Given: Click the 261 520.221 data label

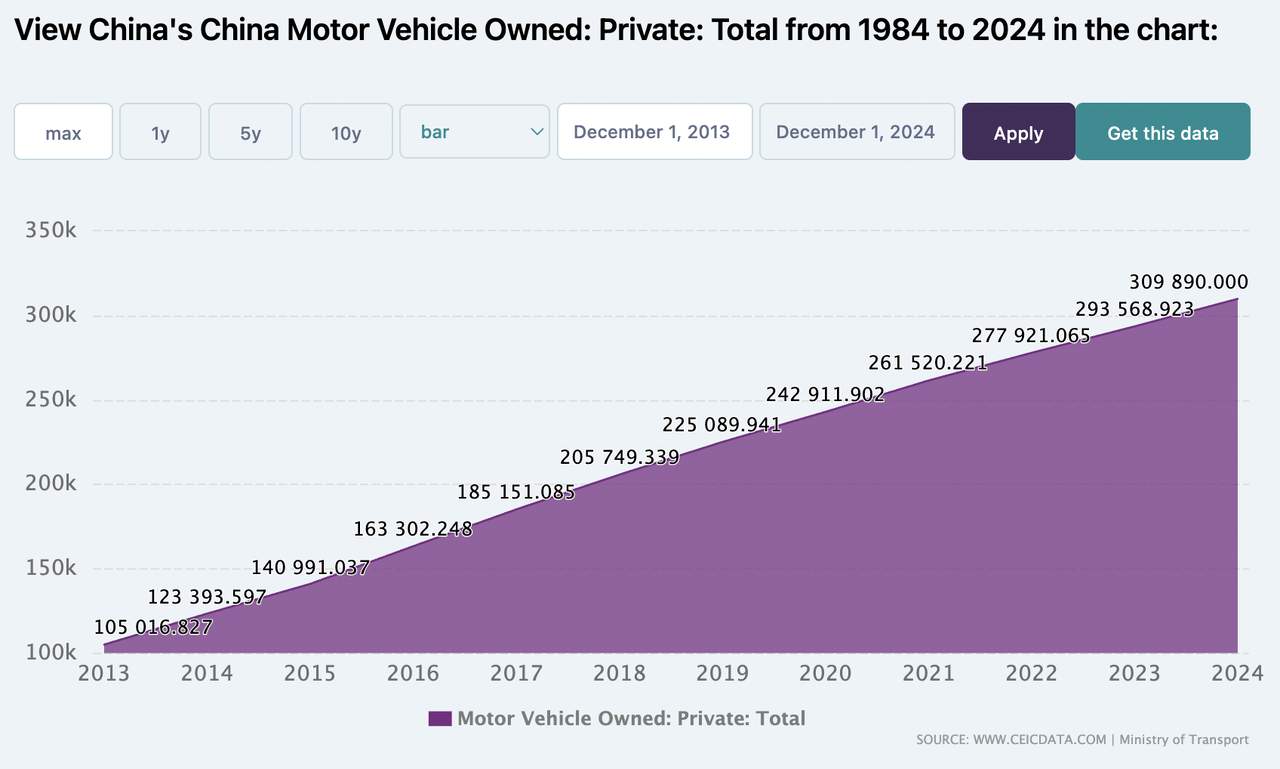Looking at the screenshot, I should point(928,363).
